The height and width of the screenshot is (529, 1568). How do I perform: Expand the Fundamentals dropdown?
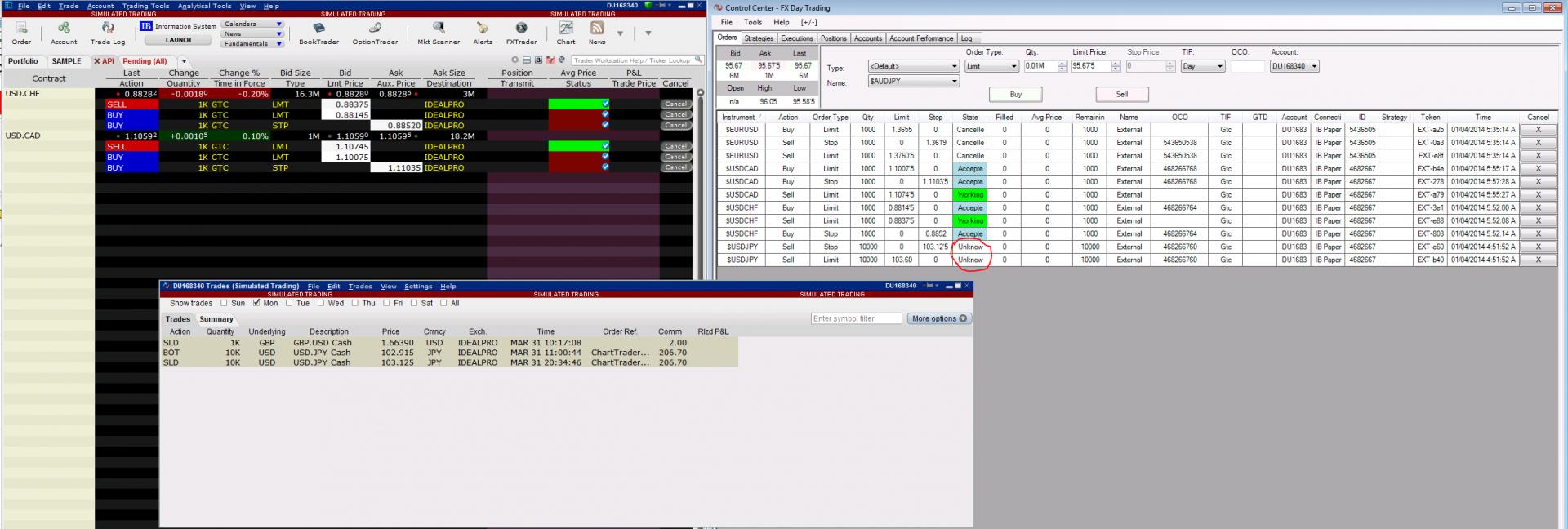[x=253, y=44]
